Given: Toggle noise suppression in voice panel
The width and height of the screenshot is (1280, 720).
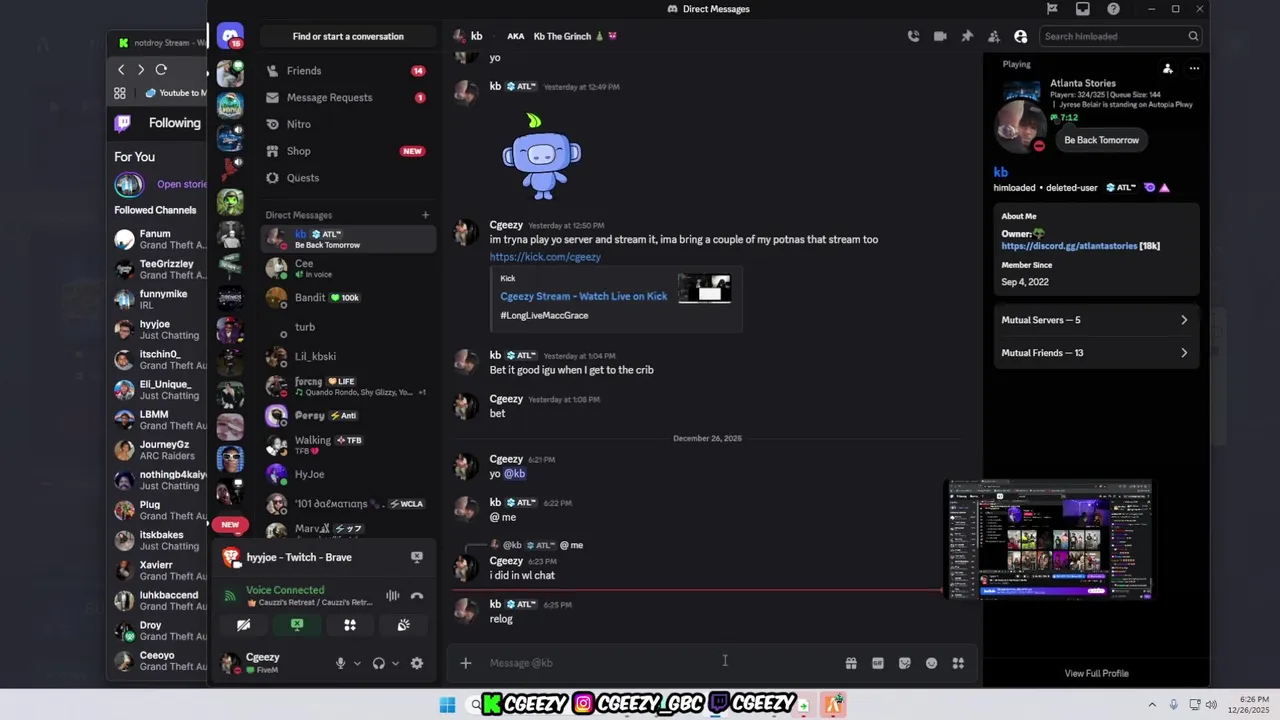Looking at the screenshot, I should coord(393,596).
